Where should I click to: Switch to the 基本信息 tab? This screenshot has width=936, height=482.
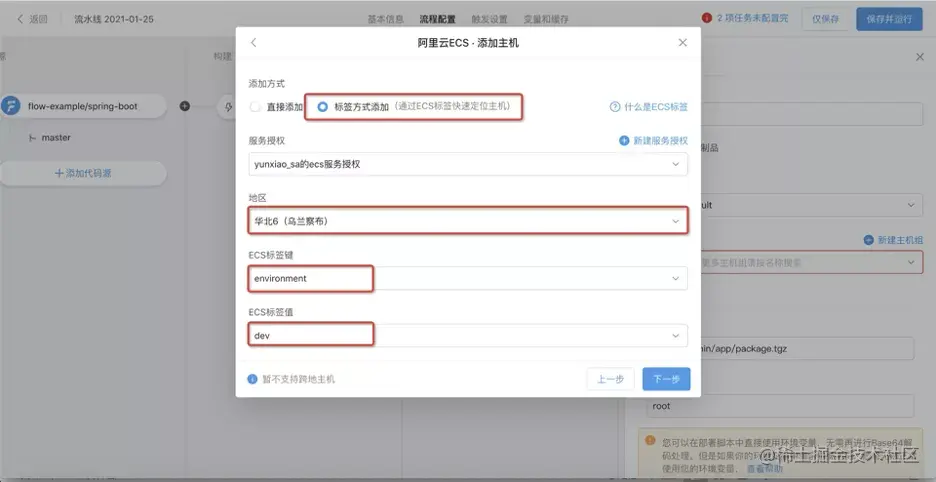pyautogui.click(x=386, y=19)
